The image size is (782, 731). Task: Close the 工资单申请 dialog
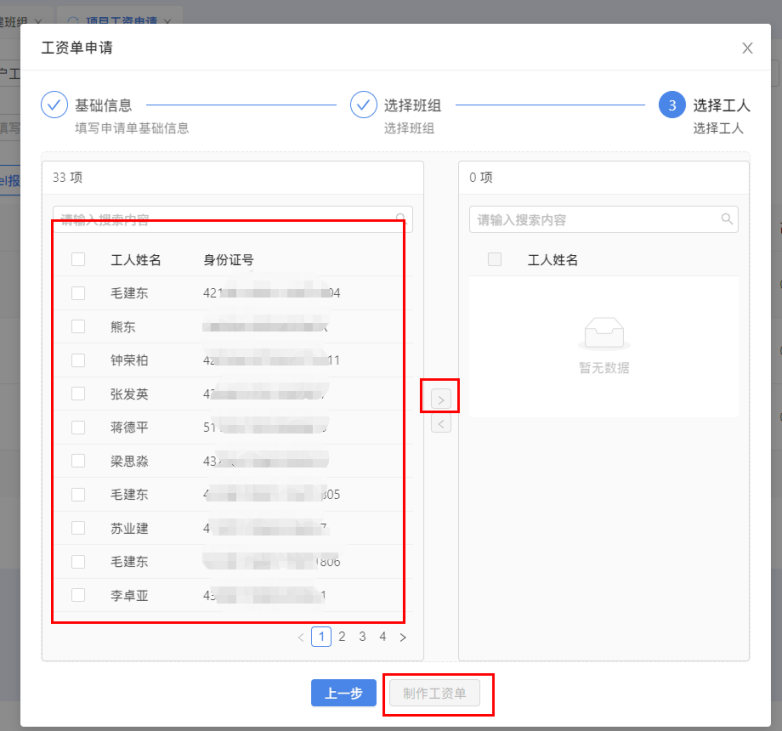tap(747, 48)
